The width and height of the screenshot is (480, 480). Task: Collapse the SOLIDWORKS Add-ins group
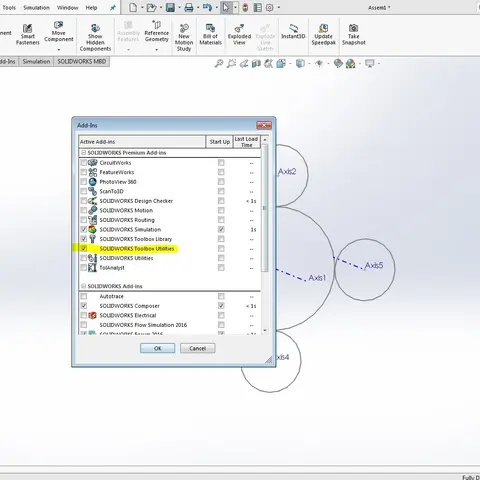pos(84,286)
